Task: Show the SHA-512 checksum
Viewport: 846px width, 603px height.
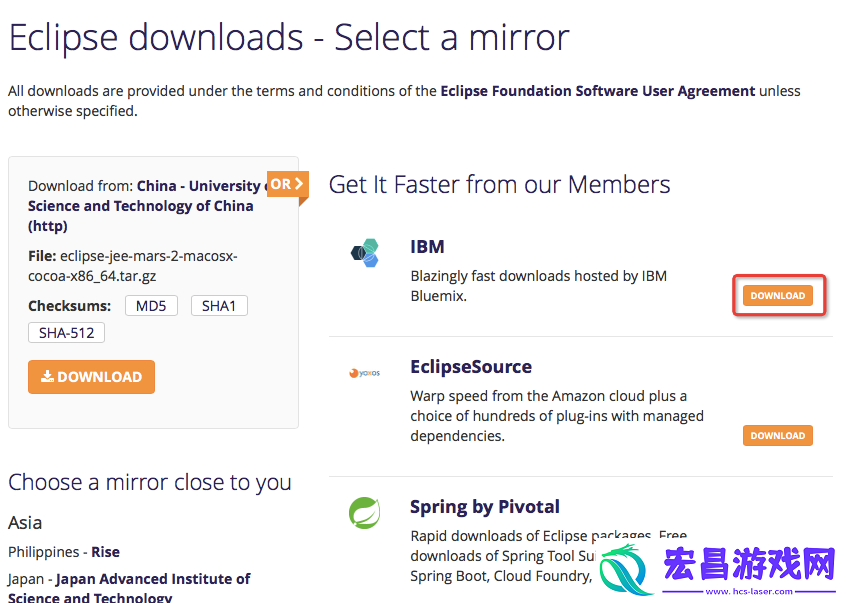Action: (x=66, y=333)
